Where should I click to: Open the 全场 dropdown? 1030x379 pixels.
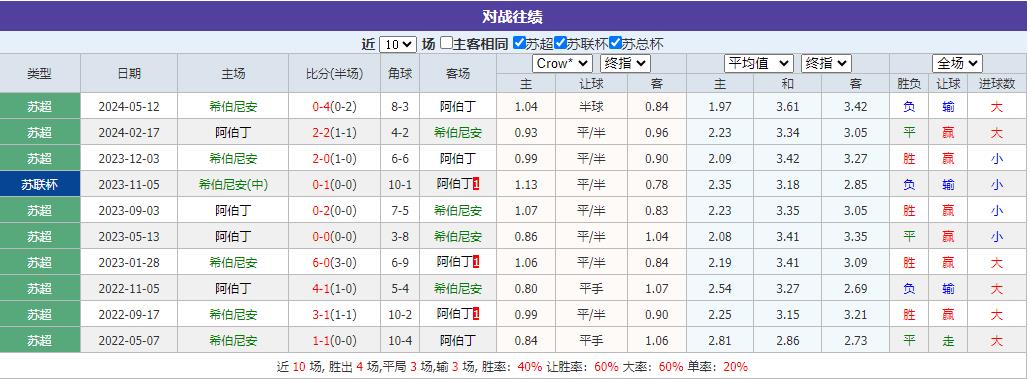coord(958,63)
